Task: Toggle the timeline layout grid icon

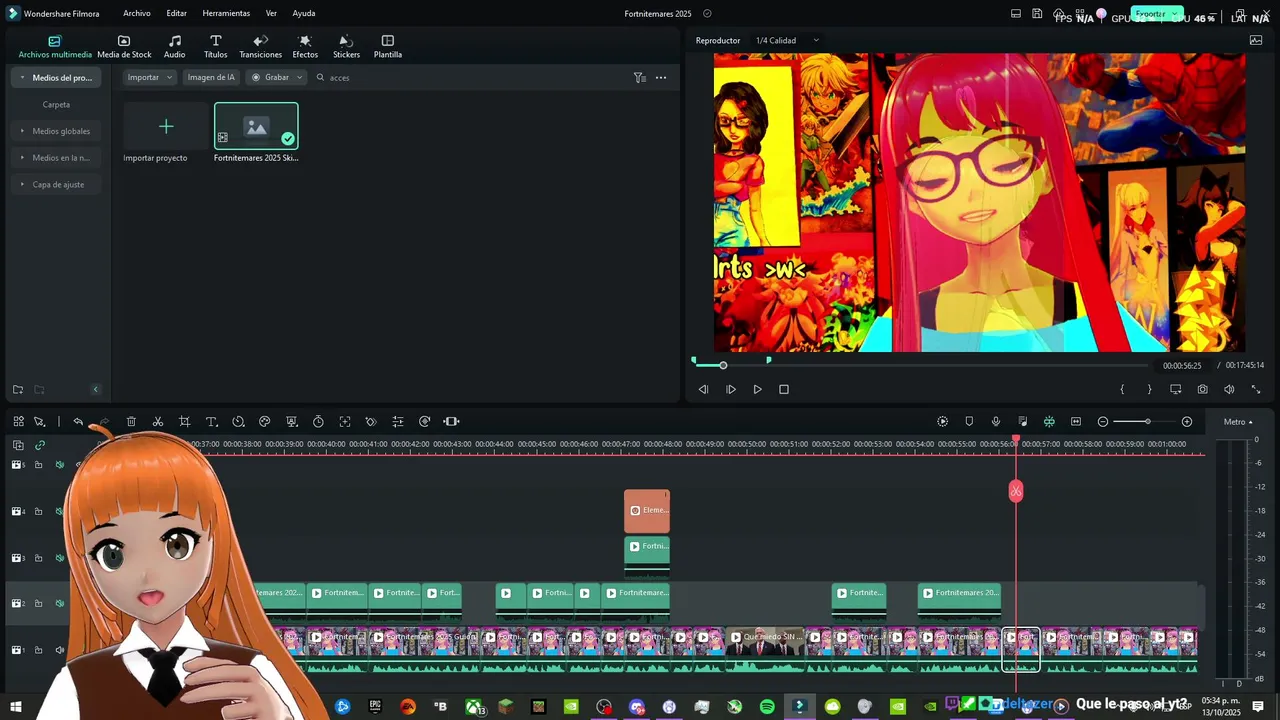Action: point(18,421)
